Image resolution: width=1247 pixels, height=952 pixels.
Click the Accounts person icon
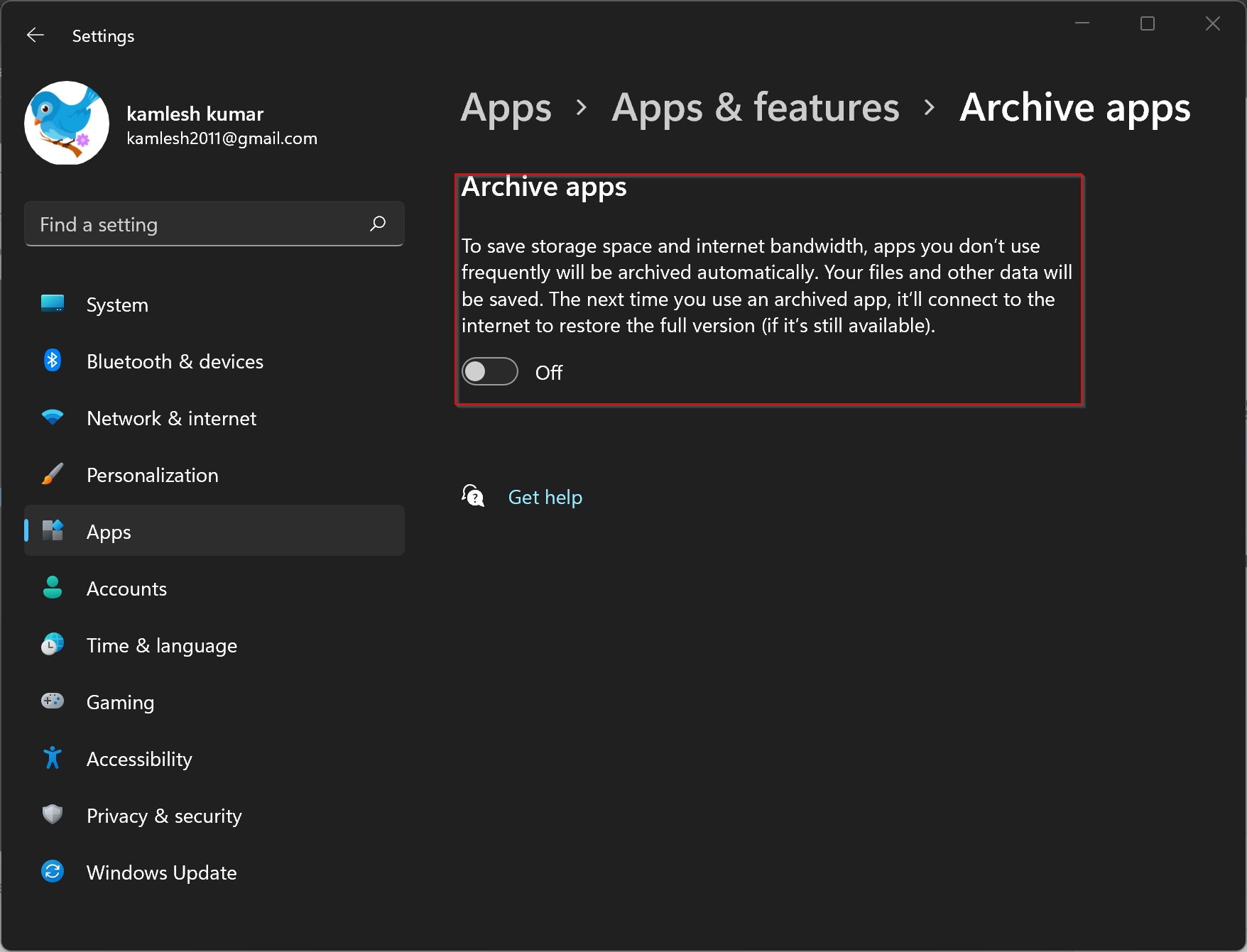tap(53, 588)
